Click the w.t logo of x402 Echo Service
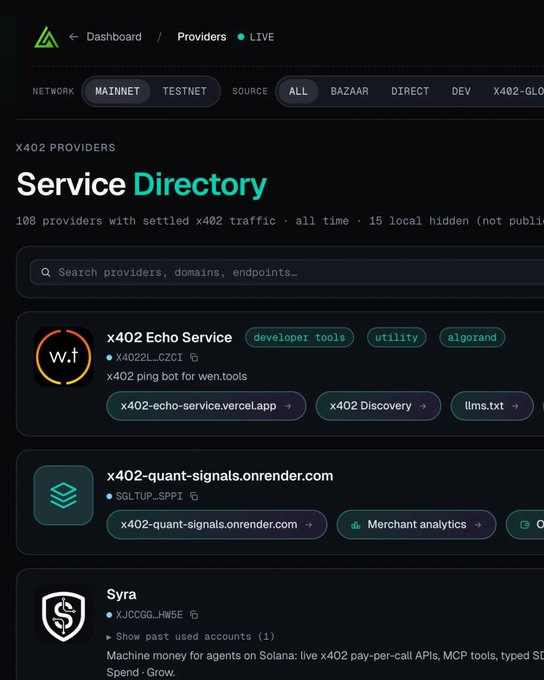Viewport: 544px width, 680px height. click(x=64, y=356)
